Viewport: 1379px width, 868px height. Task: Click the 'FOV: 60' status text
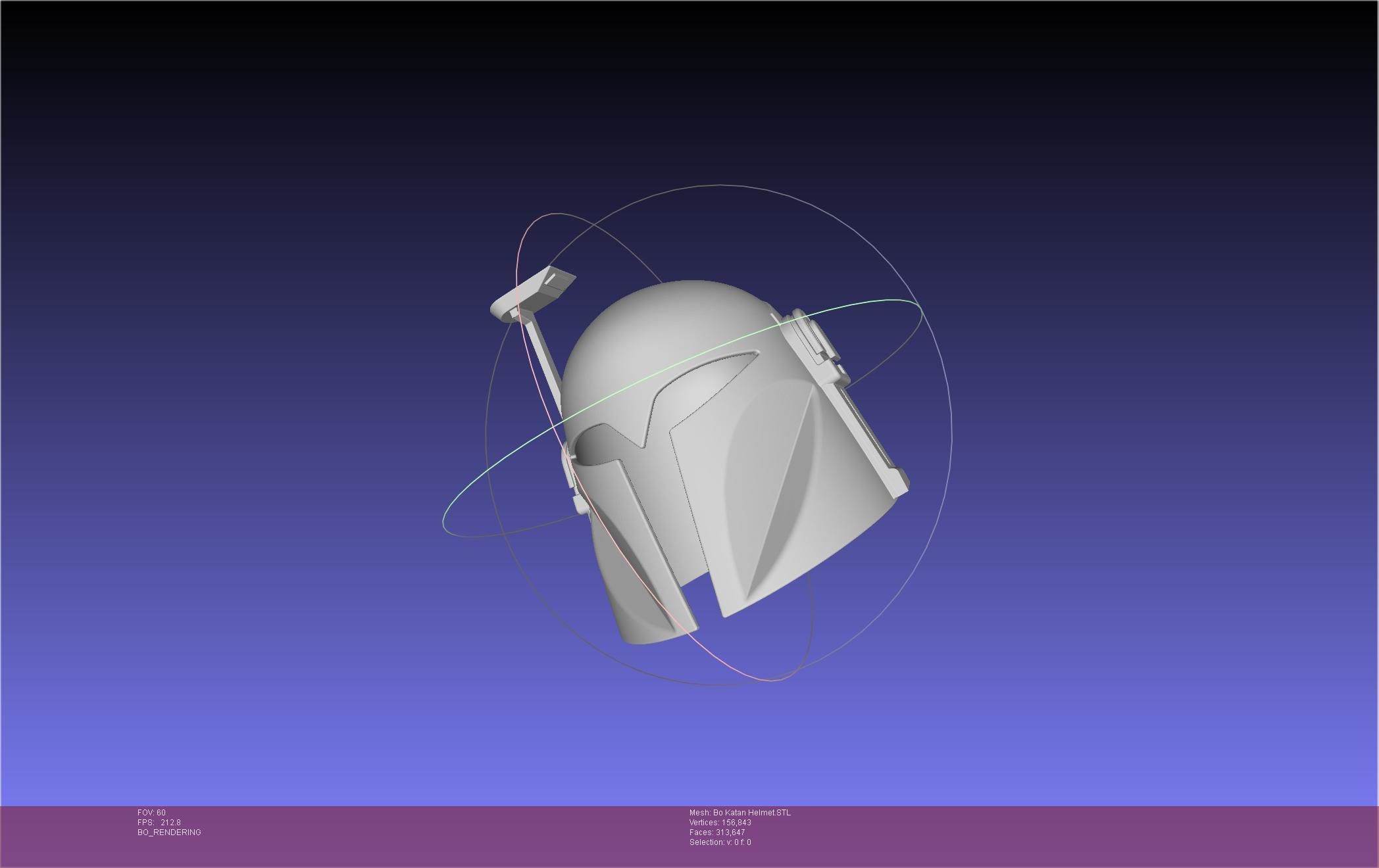point(151,813)
